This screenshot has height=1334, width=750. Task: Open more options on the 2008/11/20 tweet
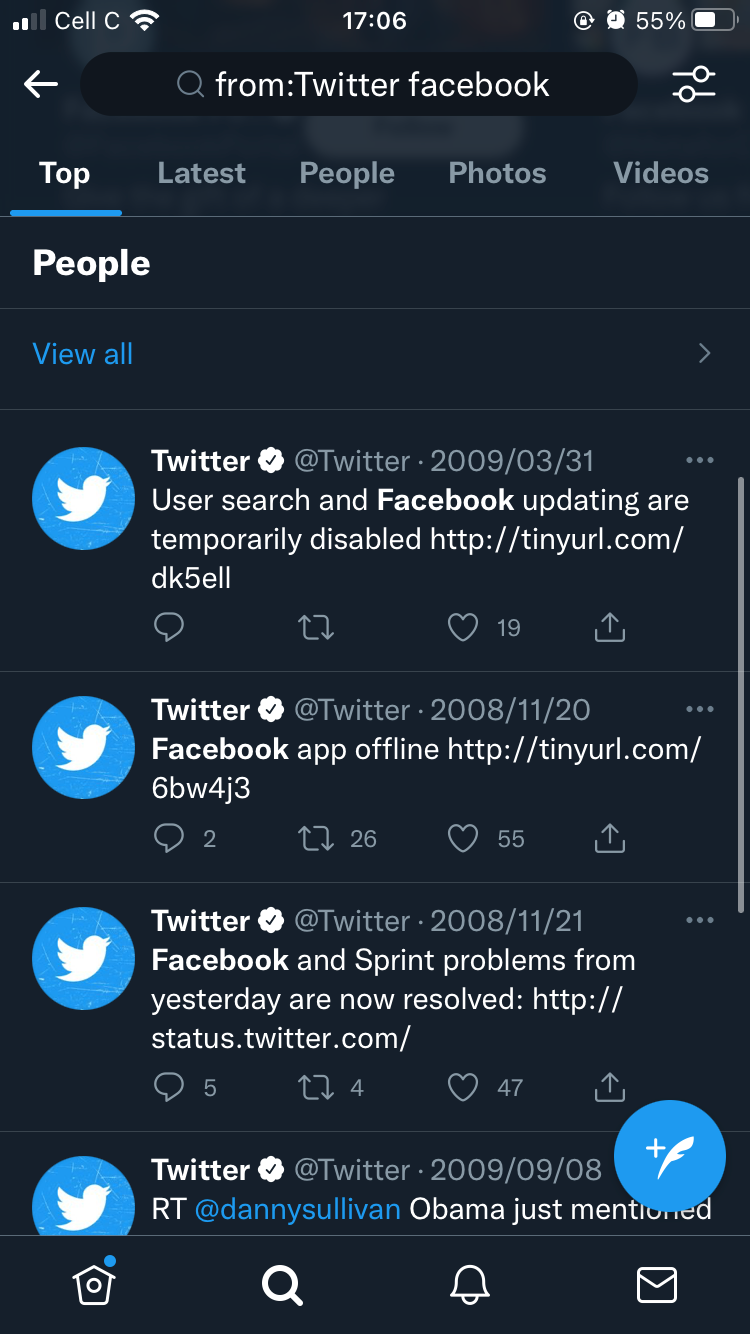pyautogui.click(x=700, y=708)
